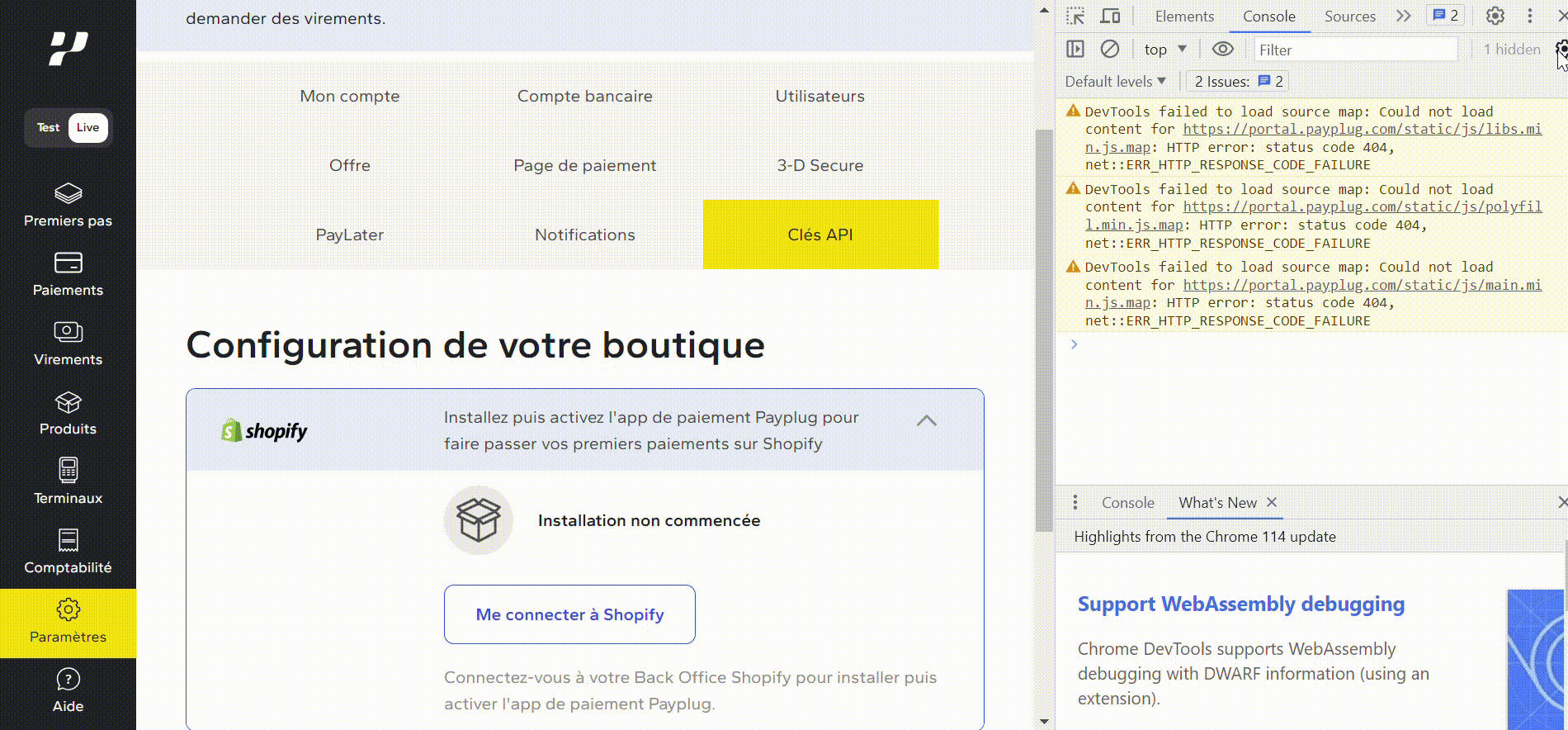Clear the console
Image resolution: width=1568 pixels, height=730 pixels.
coord(1110,49)
